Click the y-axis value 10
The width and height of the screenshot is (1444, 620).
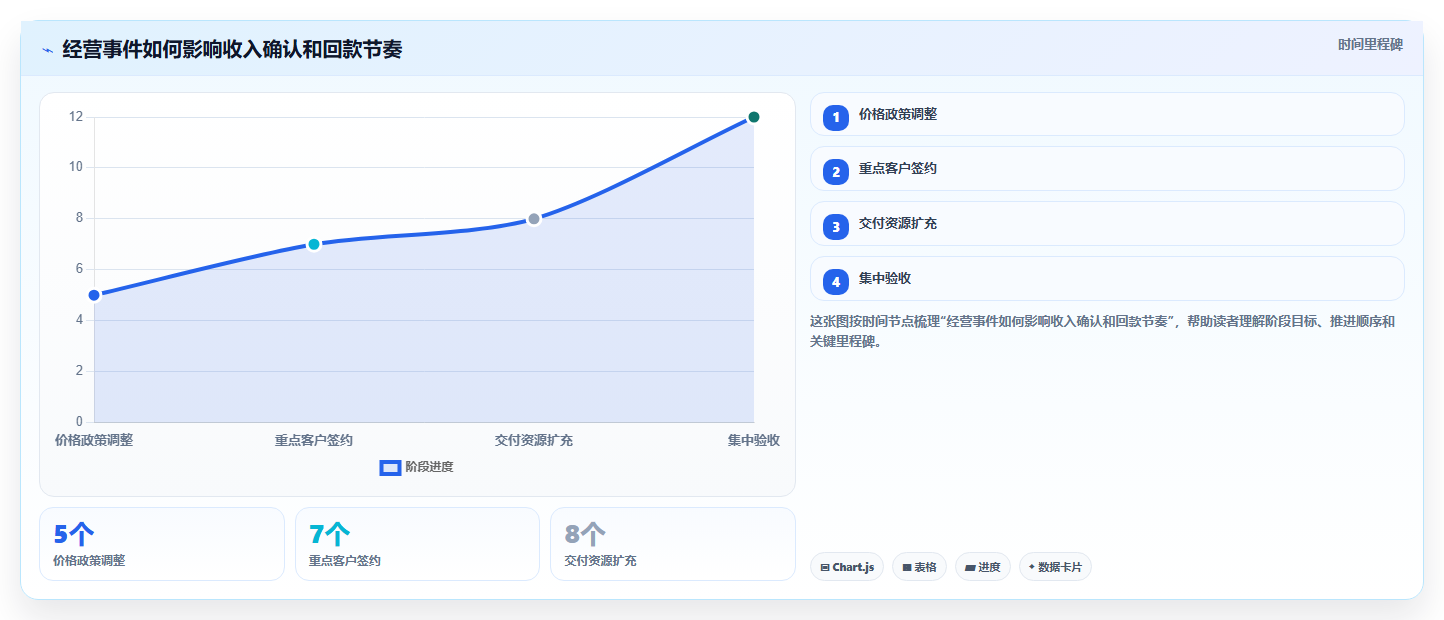pos(76,167)
